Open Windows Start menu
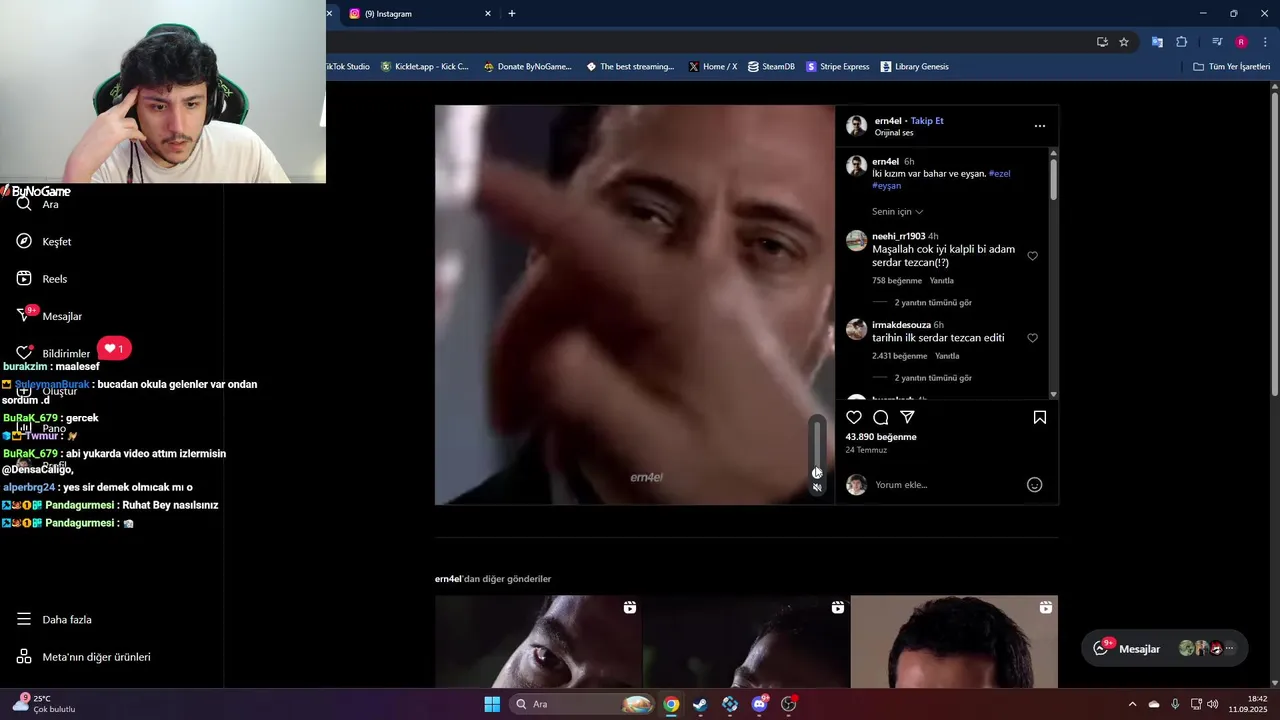Screen dimensions: 1280x720 (x=492, y=704)
